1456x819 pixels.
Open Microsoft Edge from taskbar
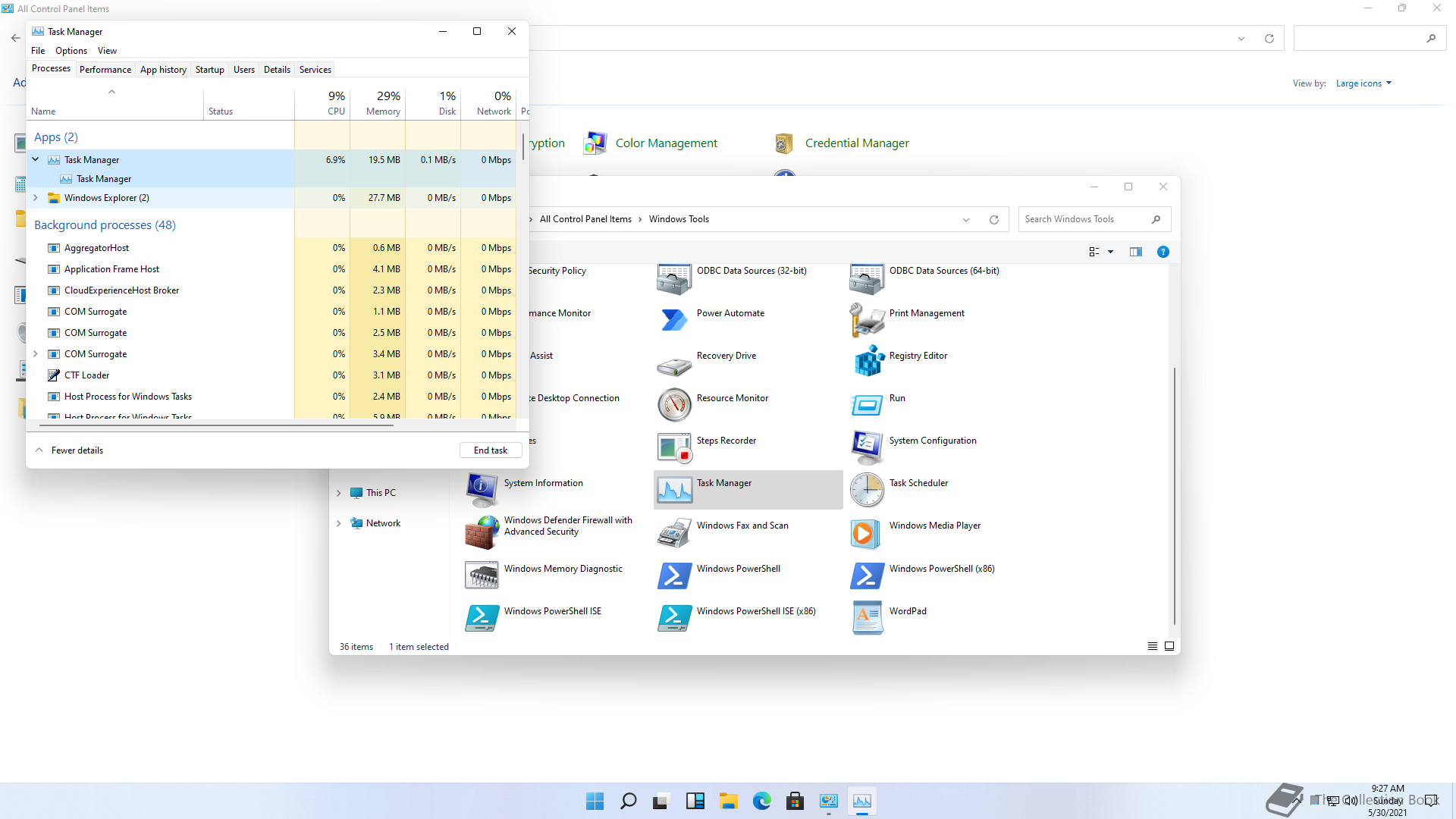tap(762, 801)
